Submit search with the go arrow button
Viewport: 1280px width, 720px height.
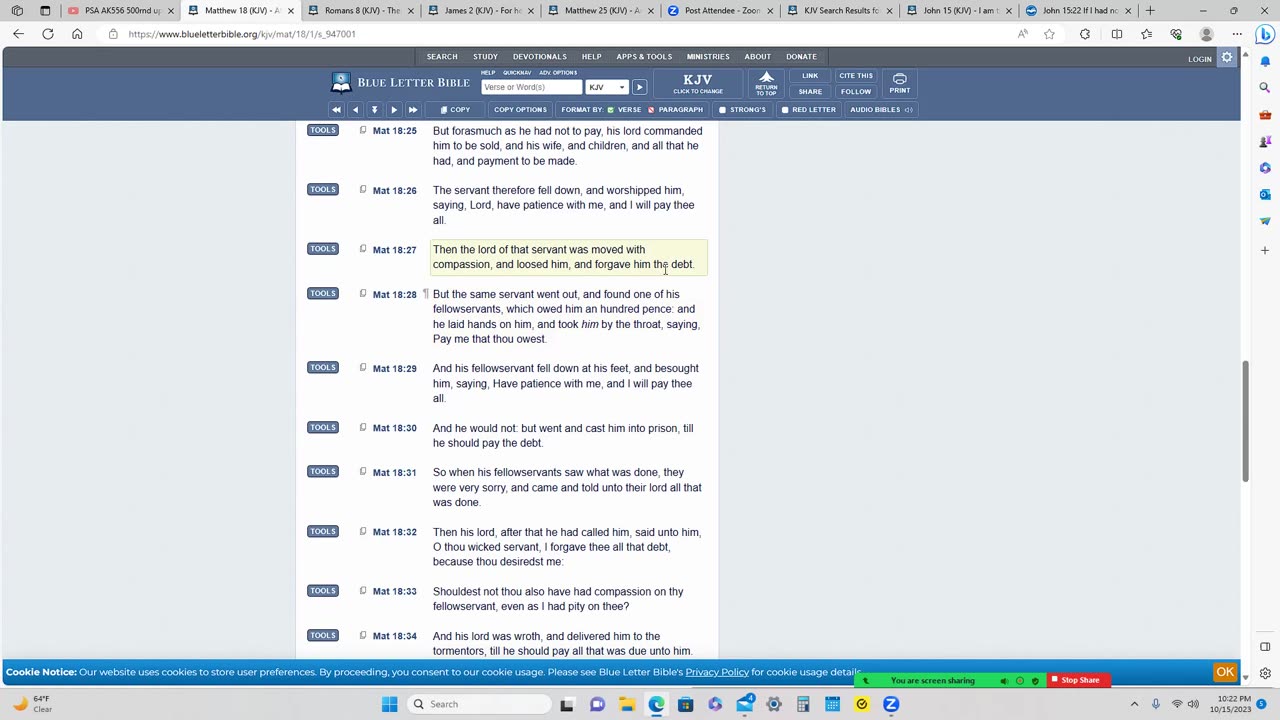click(639, 87)
